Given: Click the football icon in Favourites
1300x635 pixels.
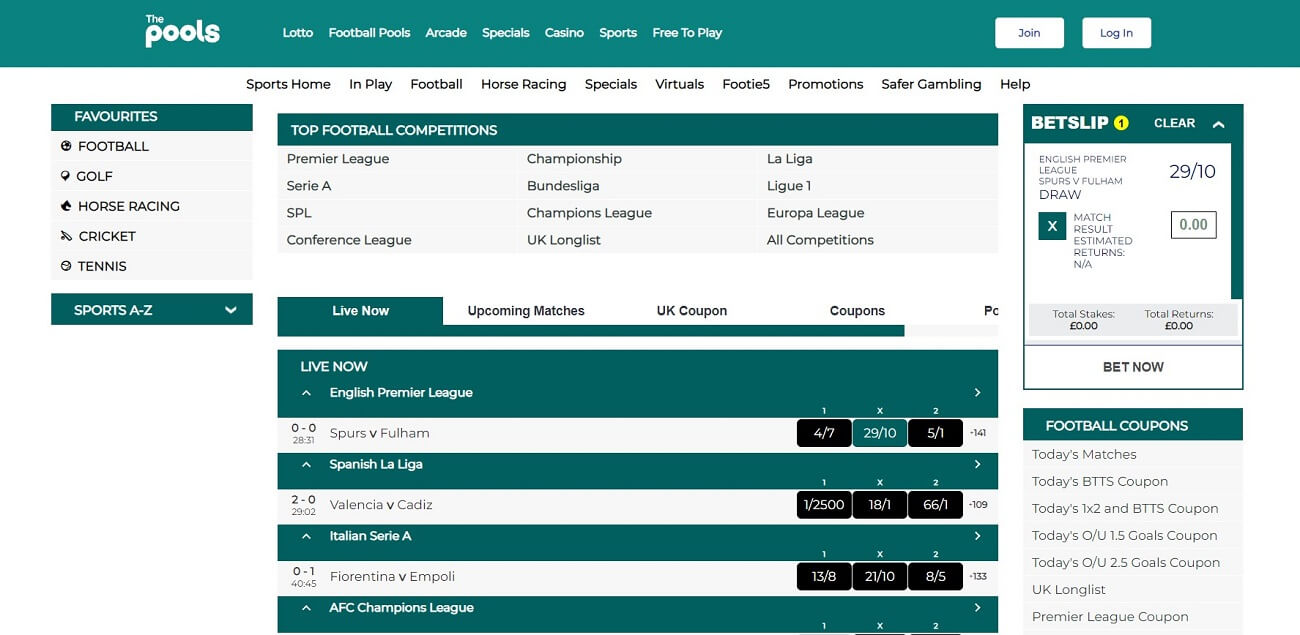Looking at the screenshot, I should click(66, 146).
